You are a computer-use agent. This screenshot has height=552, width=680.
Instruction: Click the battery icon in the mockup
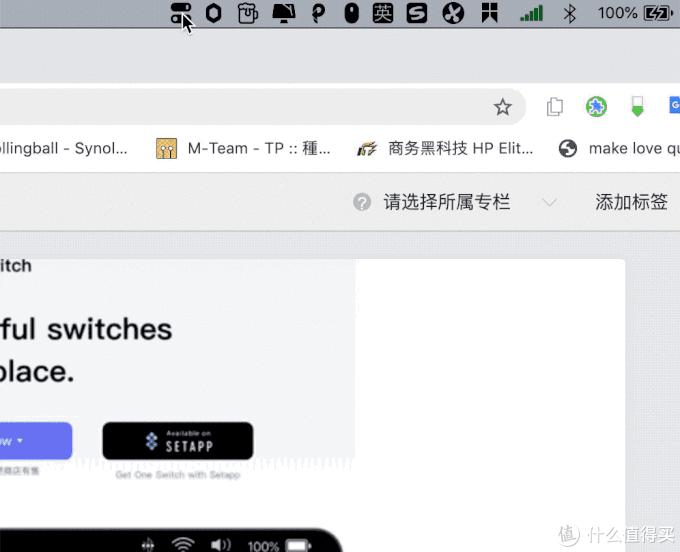click(298, 545)
